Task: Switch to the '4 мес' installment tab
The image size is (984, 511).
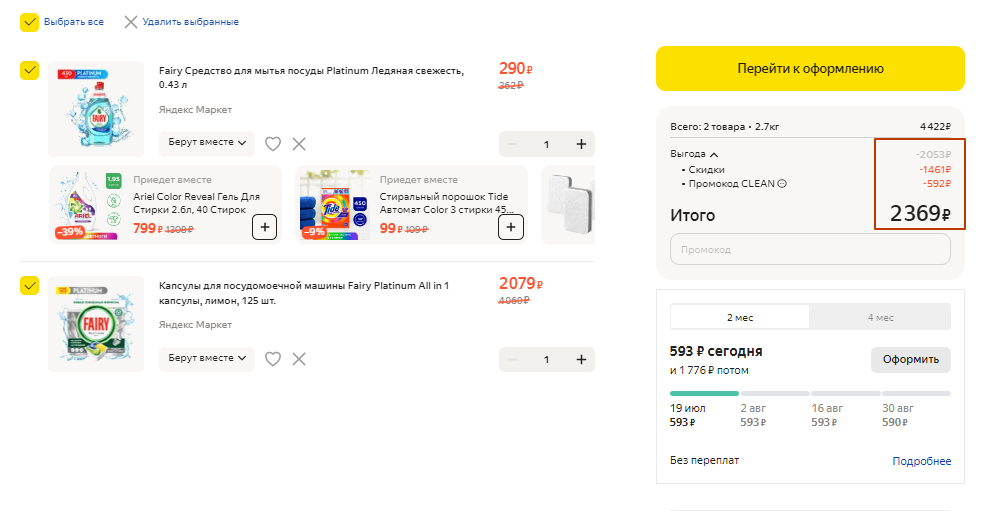Action: pos(880,317)
